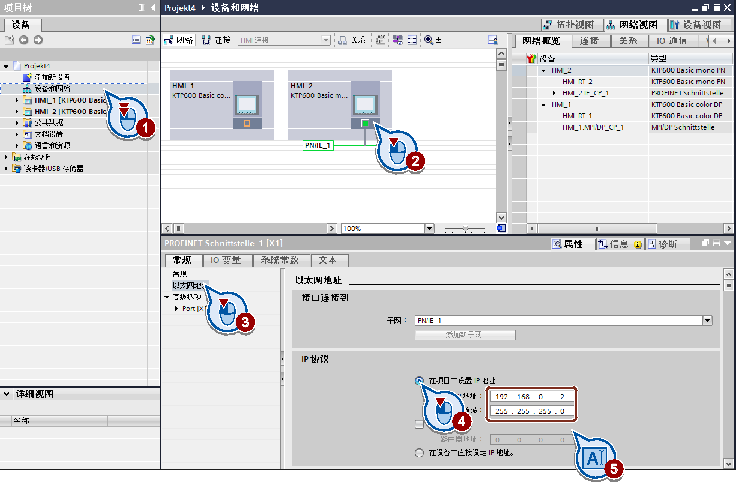Click the rightmost icon with green arrow in project tree toolbar
This screenshot has width=736, height=482.
[x=150, y=40]
